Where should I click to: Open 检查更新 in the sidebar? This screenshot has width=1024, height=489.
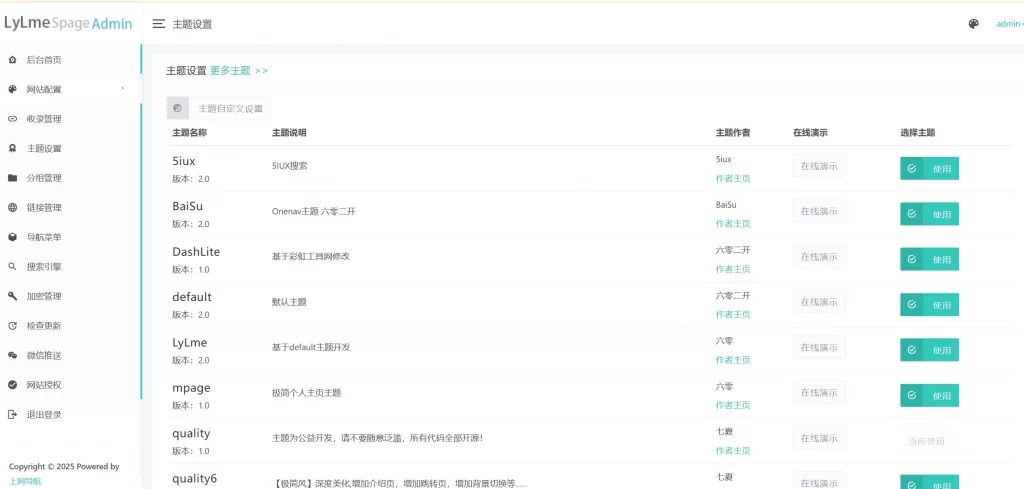click(44, 326)
